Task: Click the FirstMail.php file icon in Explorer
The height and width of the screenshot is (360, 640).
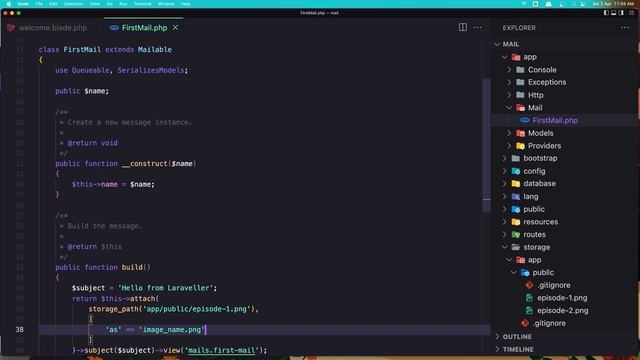Action: pos(525,120)
